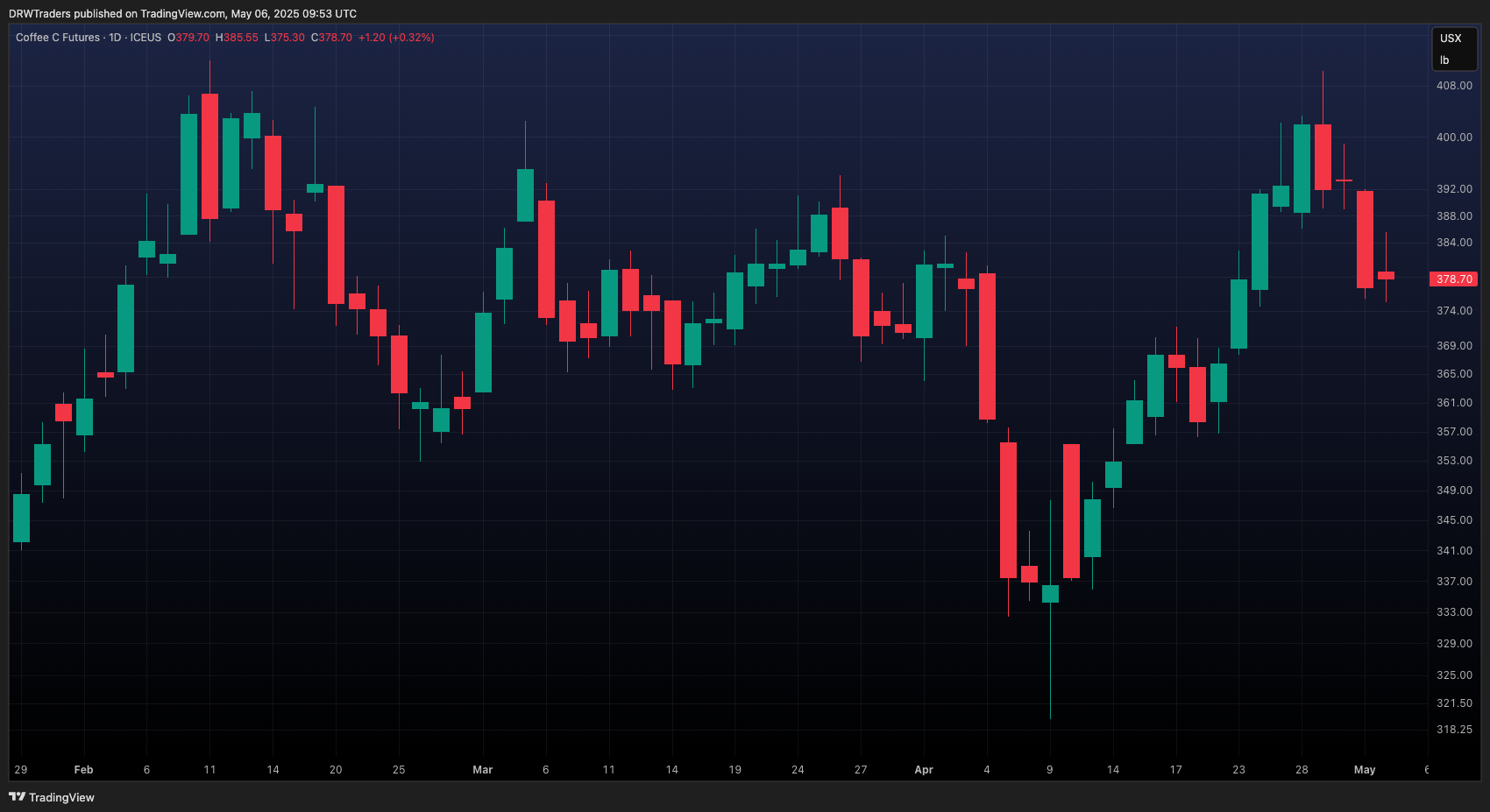1490x812 pixels.
Task: Click the 11 date label after Feb
Action: click(209, 770)
